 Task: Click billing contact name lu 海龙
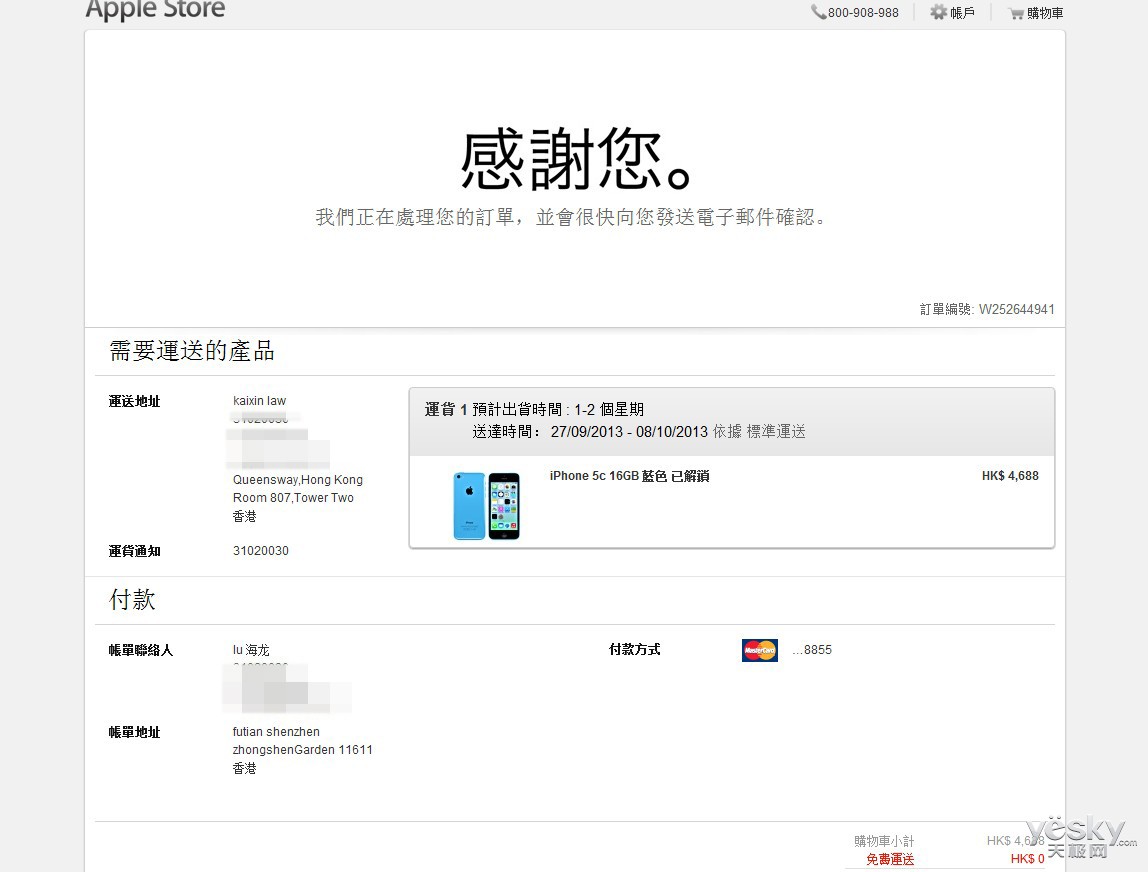coord(251,650)
